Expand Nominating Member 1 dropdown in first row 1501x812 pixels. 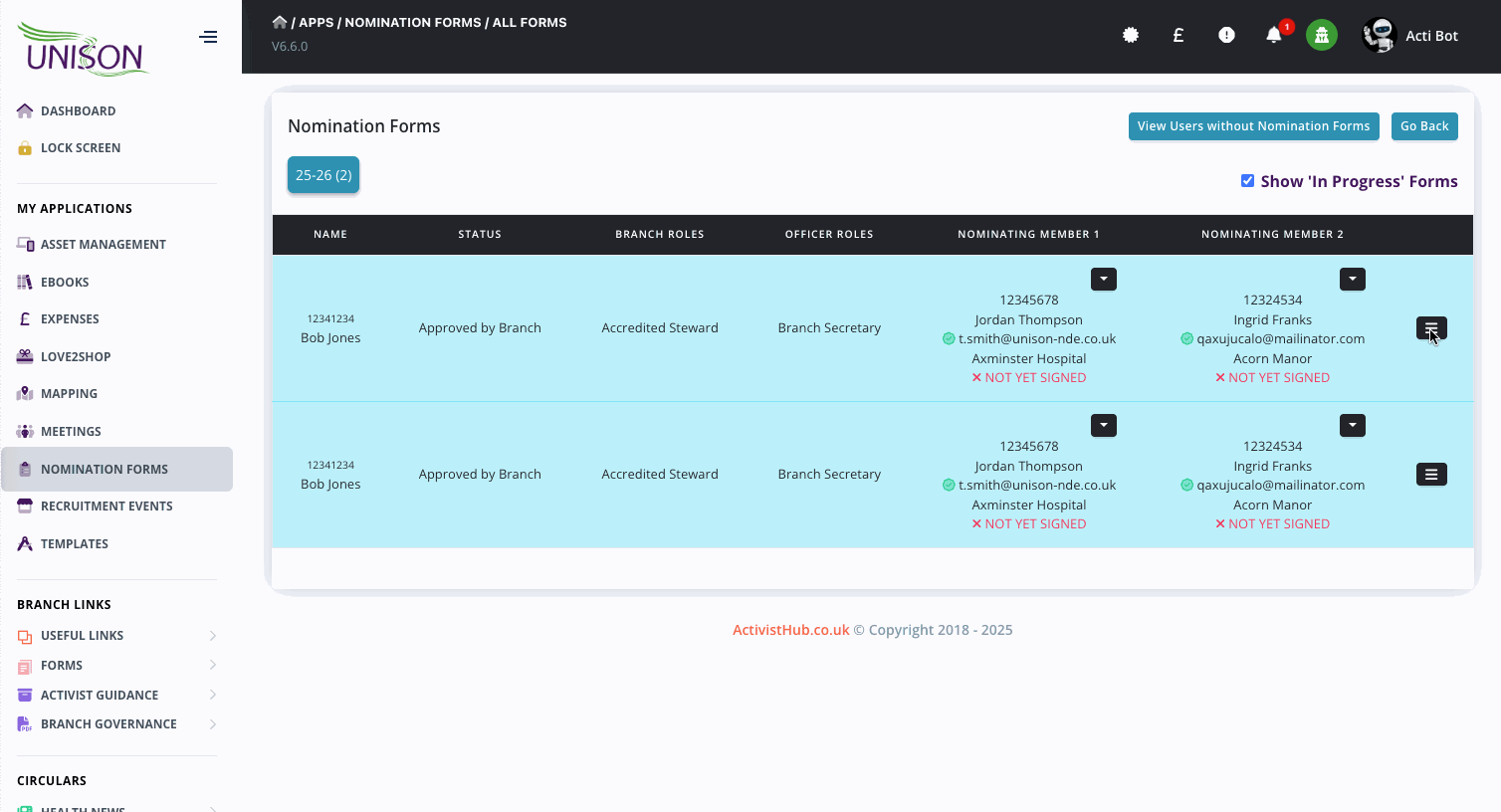point(1103,280)
